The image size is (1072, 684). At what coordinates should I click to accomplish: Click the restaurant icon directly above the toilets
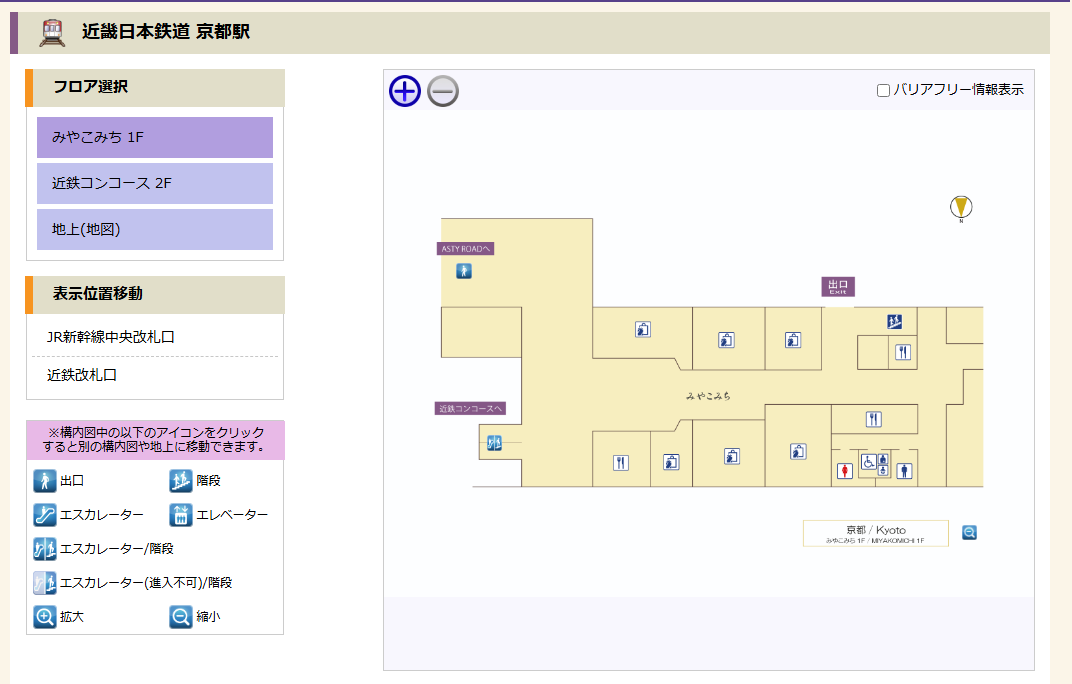point(874,419)
